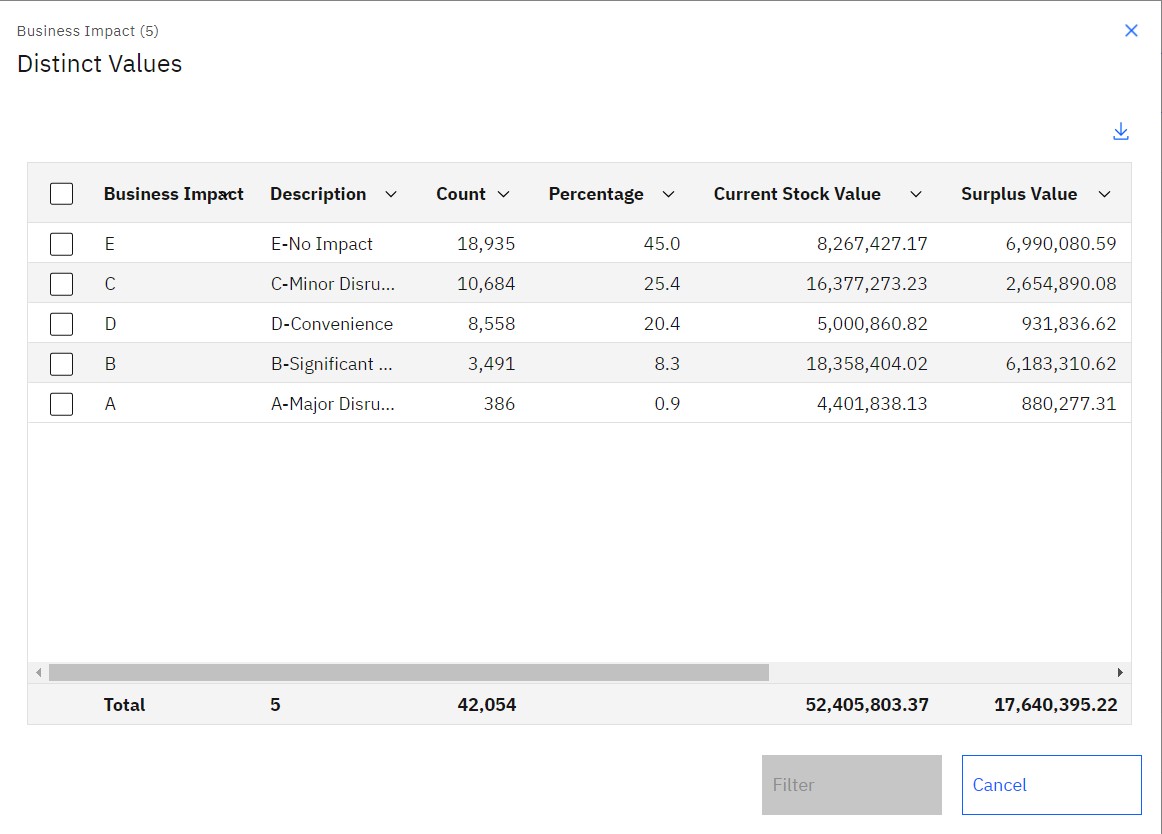Click the percentage value 25.4
The width and height of the screenshot is (1162, 834).
click(x=662, y=284)
